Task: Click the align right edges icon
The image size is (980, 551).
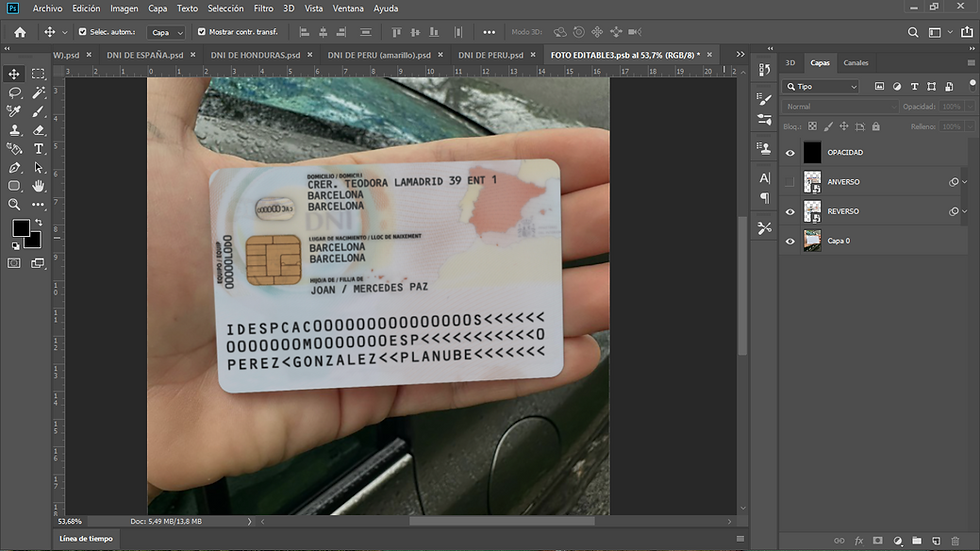Action: coord(341,32)
